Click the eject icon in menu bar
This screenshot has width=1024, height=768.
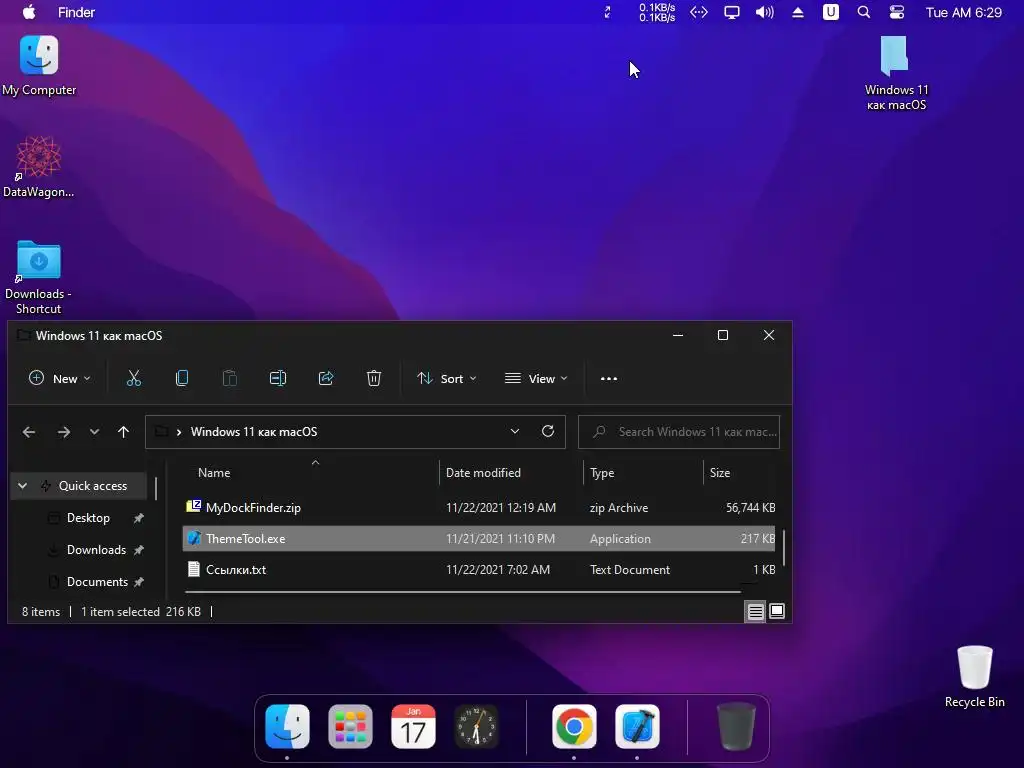pos(797,12)
